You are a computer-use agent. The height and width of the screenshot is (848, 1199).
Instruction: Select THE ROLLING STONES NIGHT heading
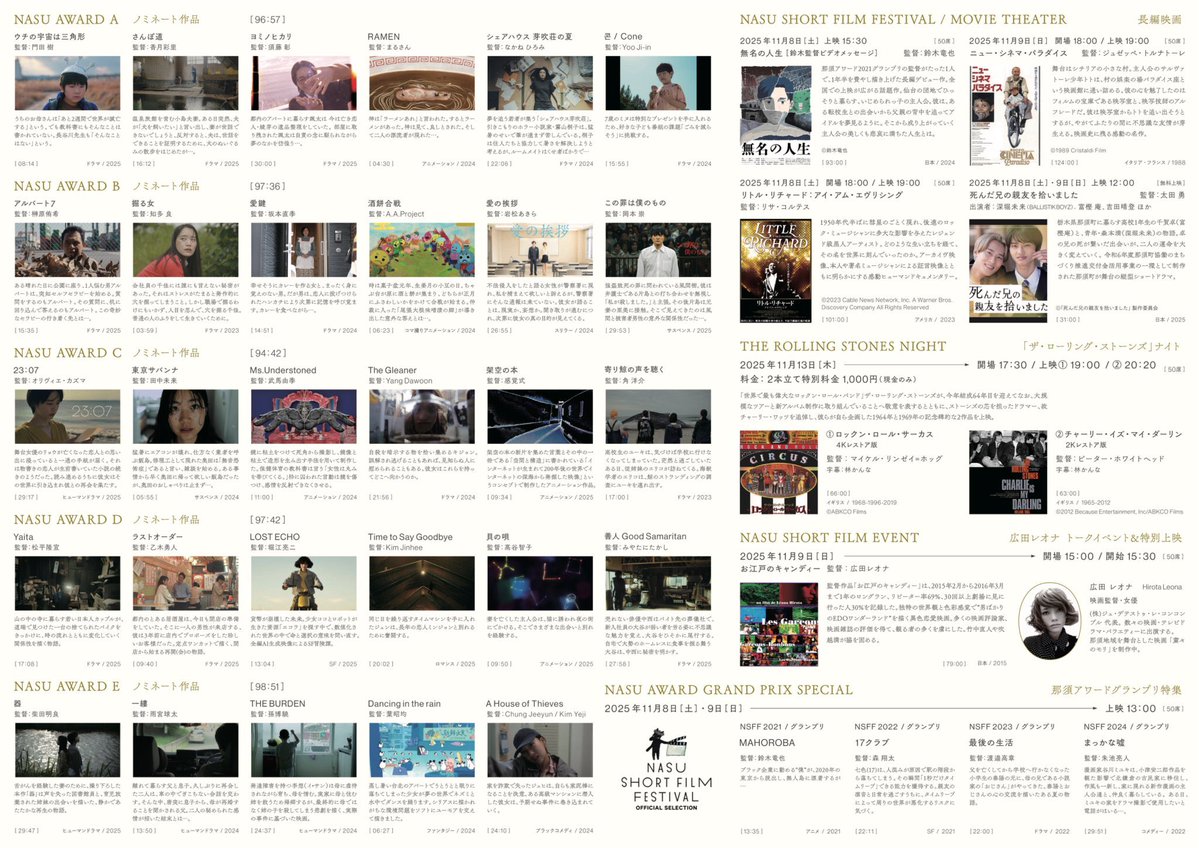843,346
